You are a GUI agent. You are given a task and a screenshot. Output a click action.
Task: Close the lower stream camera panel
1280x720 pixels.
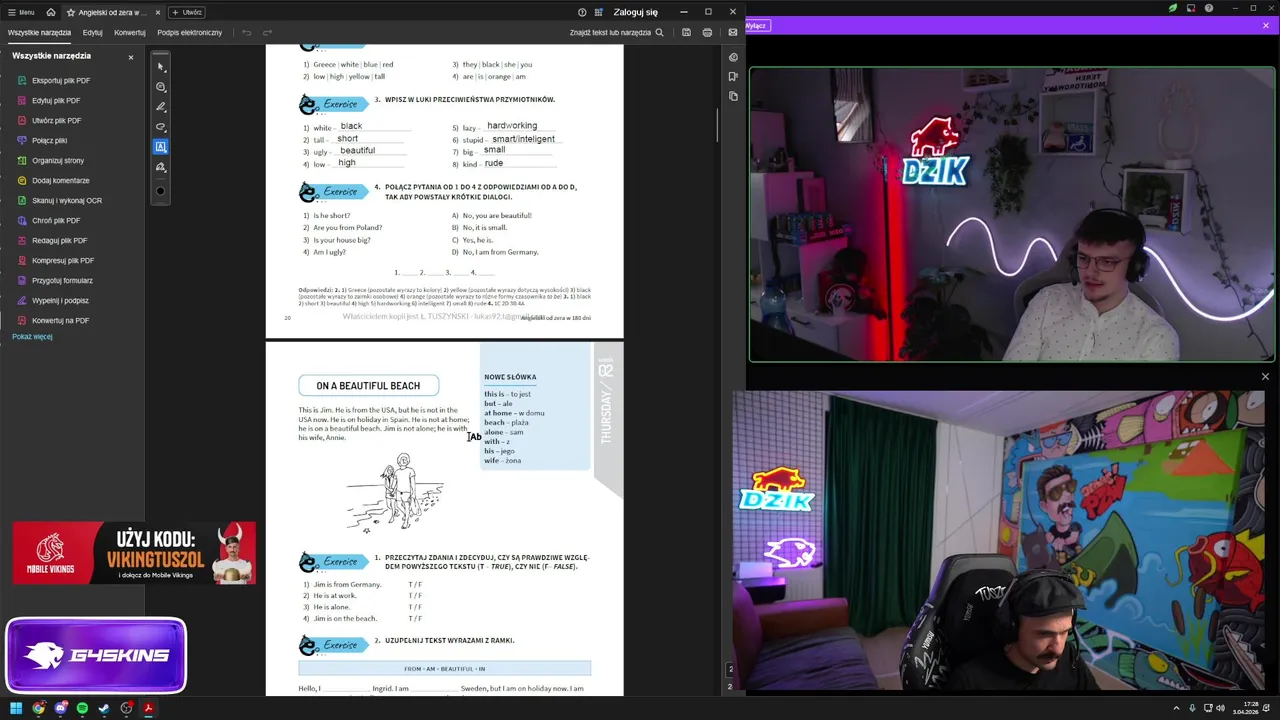(x=1265, y=377)
